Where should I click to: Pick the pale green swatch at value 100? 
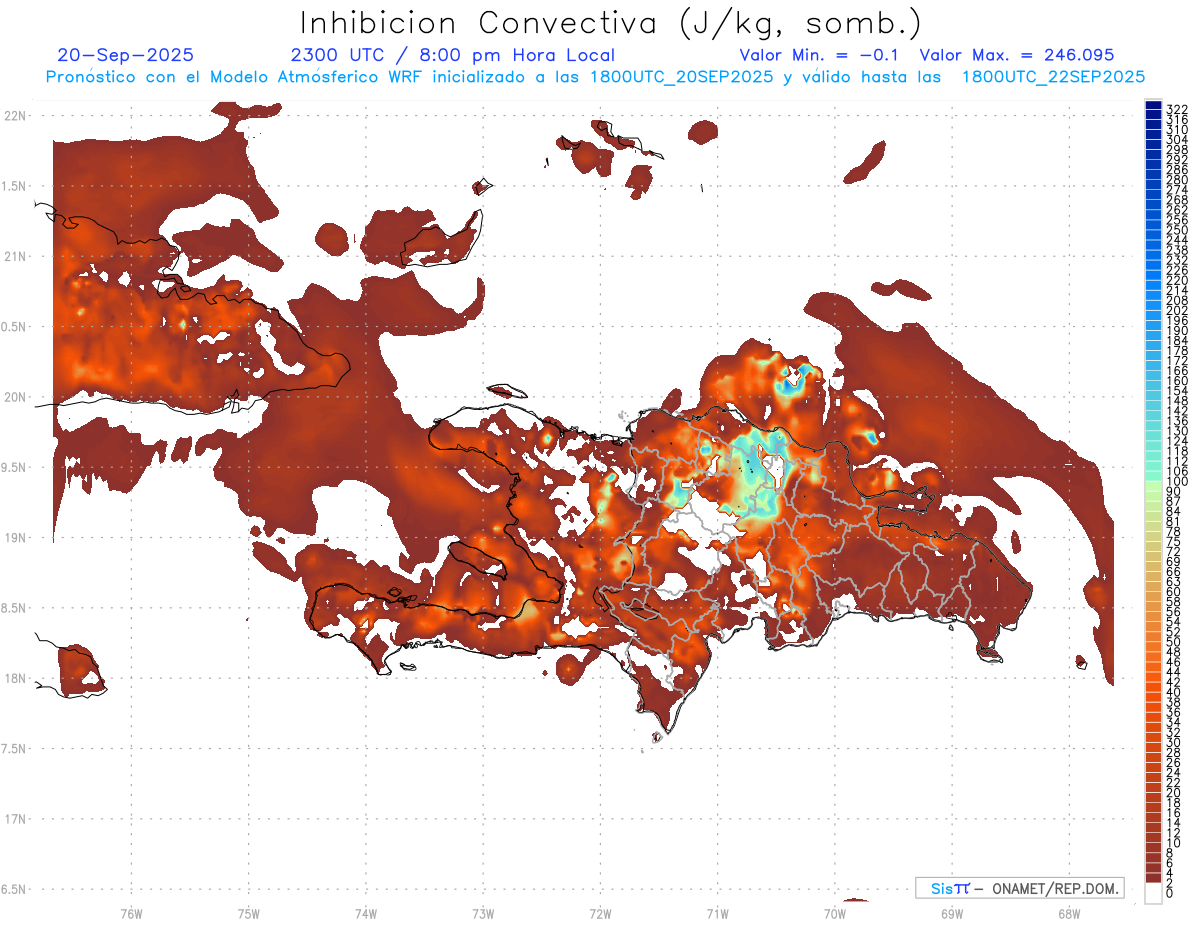coord(1153,483)
